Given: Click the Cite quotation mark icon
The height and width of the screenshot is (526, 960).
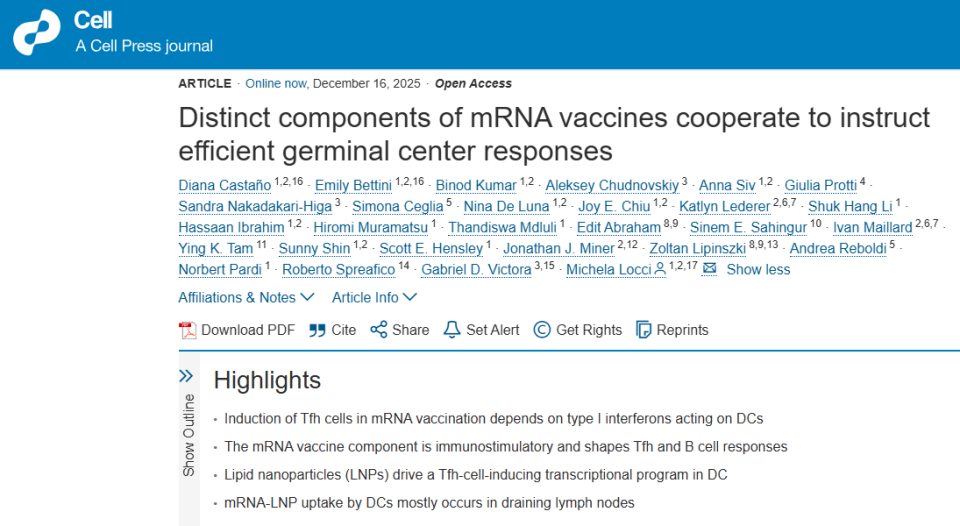Looking at the screenshot, I should point(317,330).
